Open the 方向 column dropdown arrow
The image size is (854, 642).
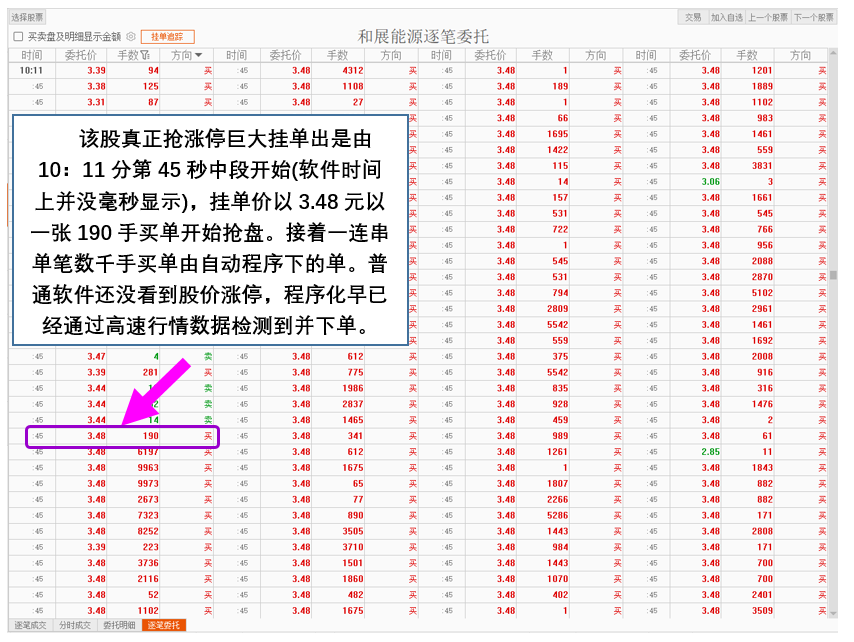(199, 55)
